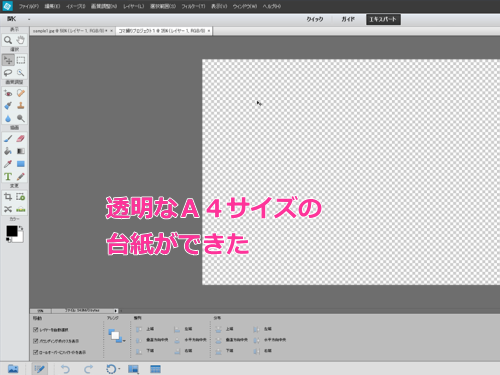Select the Zoom tool in toolbox
500x375 pixels.
click(x=8, y=40)
